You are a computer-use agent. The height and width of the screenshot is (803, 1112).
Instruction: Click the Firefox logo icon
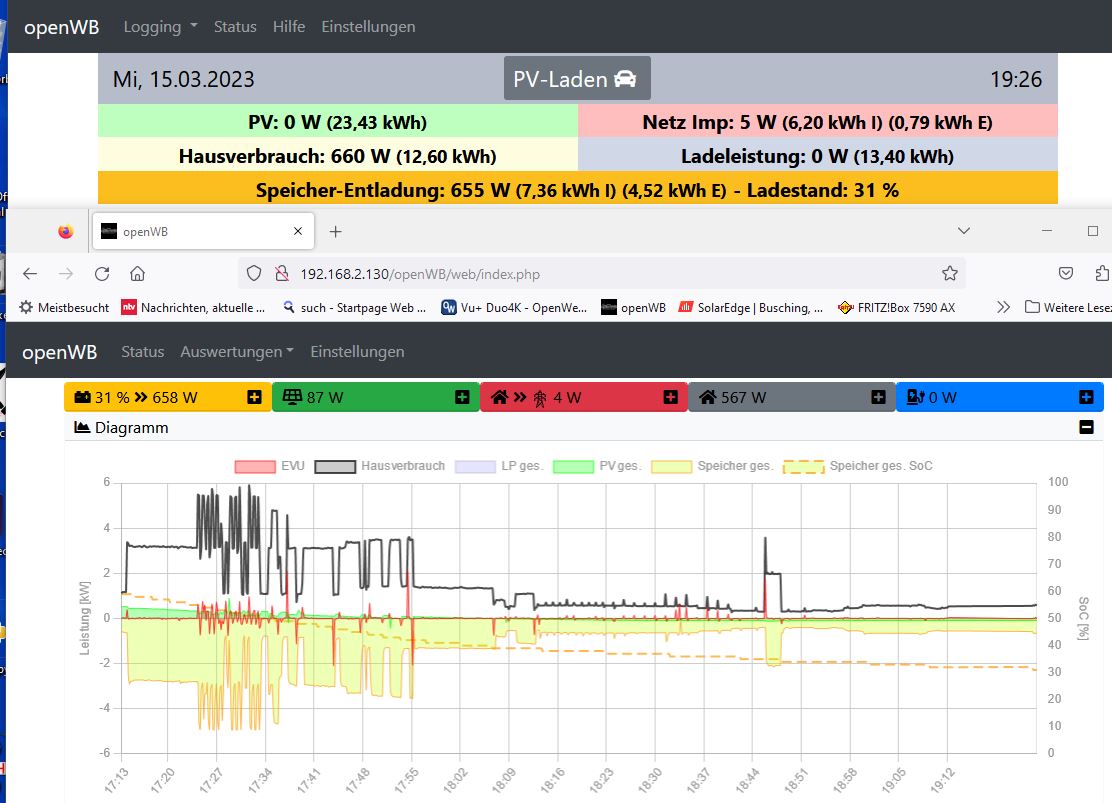pos(65,231)
